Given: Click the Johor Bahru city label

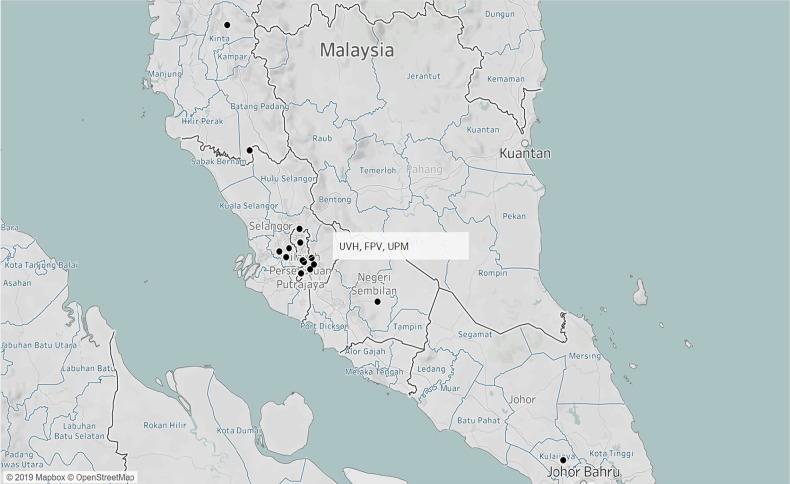Looking at the screenshot, I should [x=583, y=471].
